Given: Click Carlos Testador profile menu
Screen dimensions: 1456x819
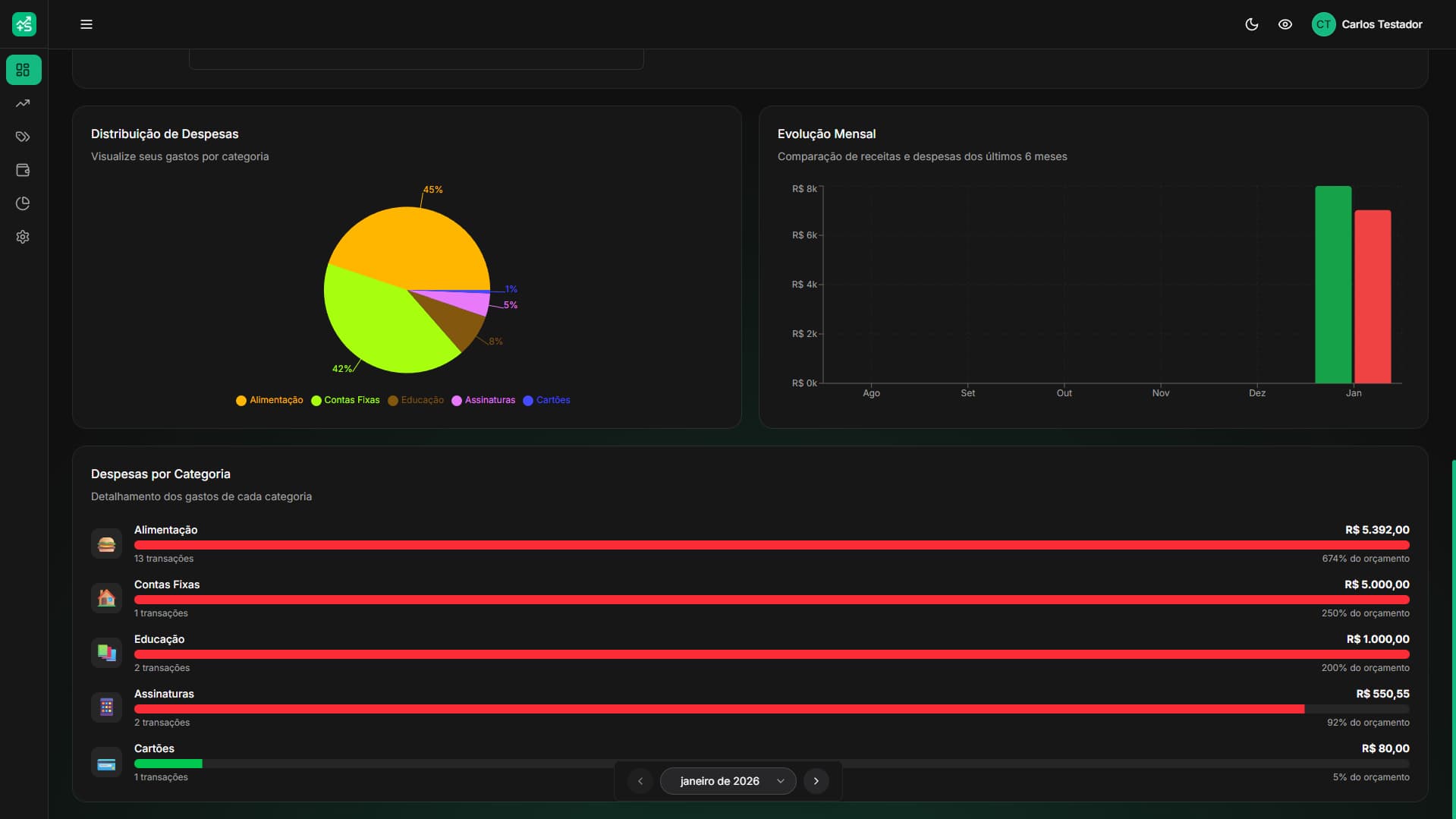Looking at the screenshot, I should 1368,24.
